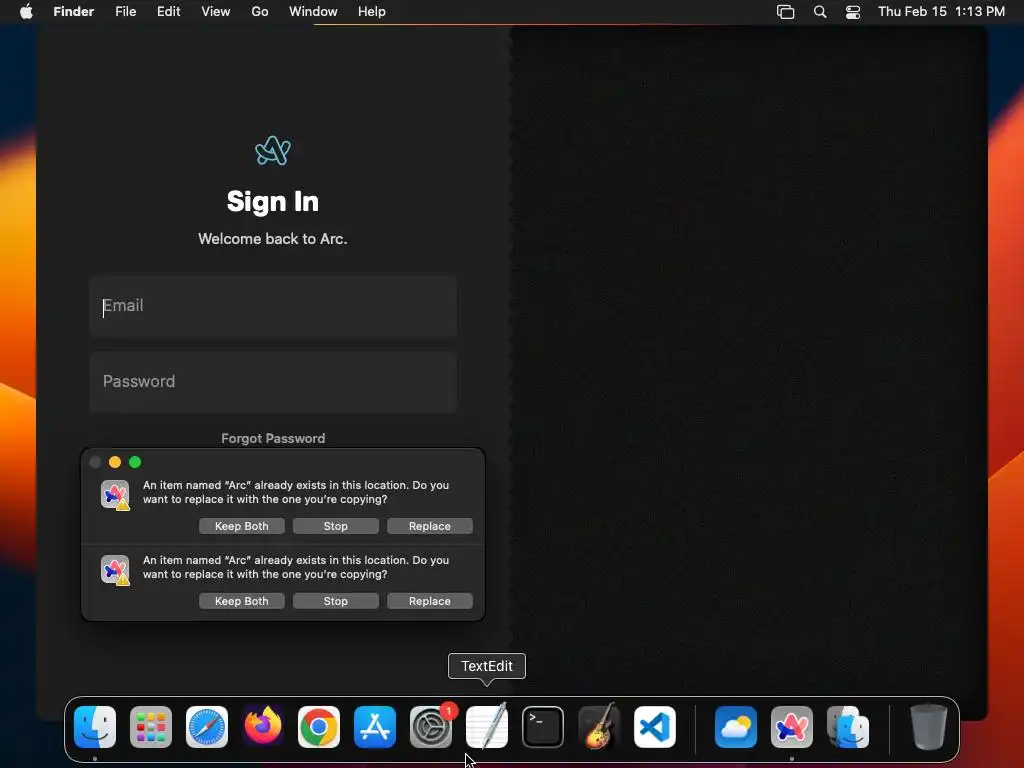Click Stop in the first copy prompt
1024x768 pixels.
click(336, 526)
